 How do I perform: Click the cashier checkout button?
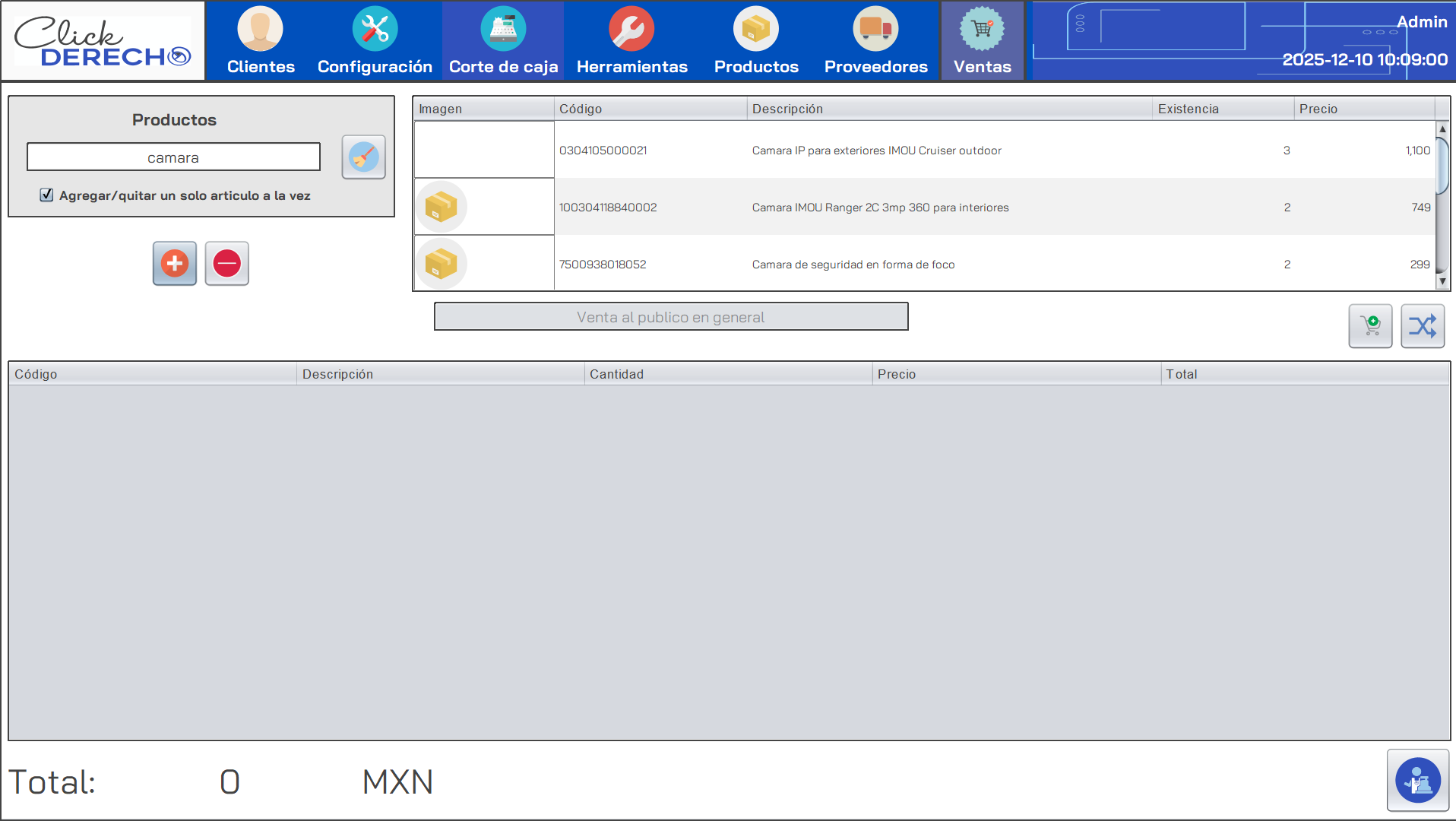pos(1417,780)
